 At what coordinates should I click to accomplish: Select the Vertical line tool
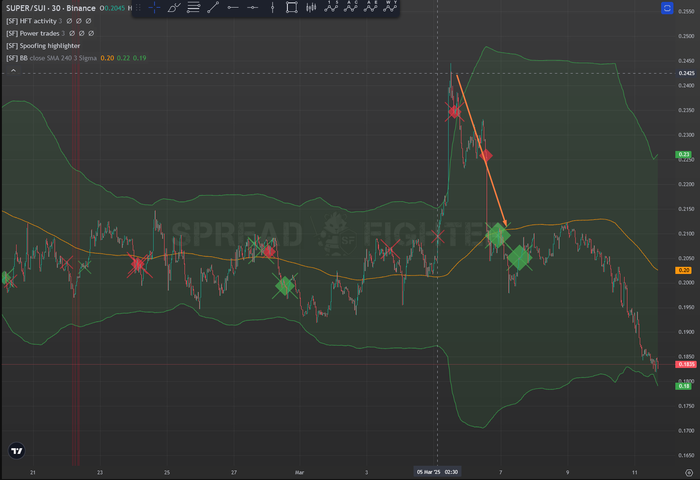272,7
